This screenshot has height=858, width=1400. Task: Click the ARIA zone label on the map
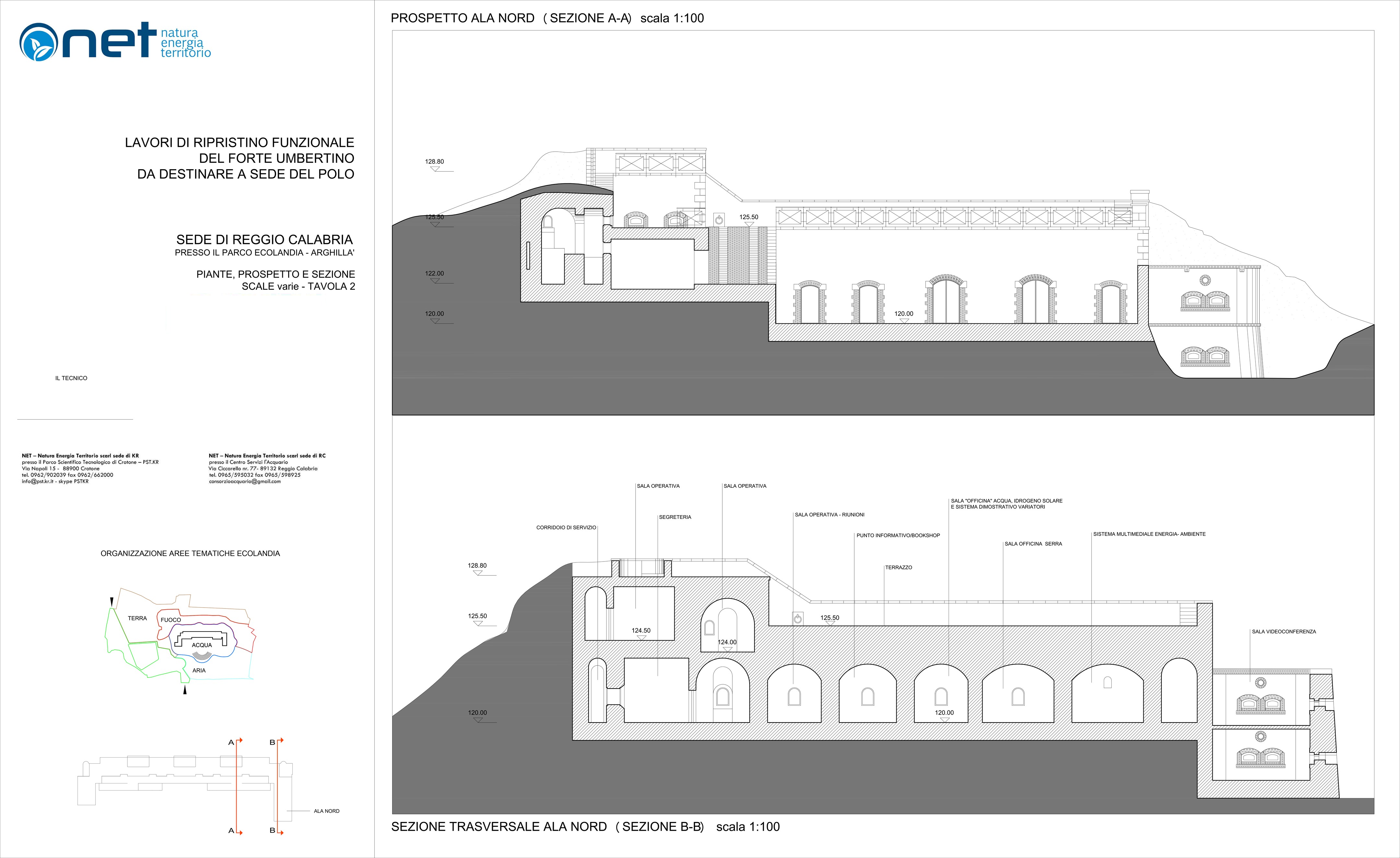click(x=199, y=670)
